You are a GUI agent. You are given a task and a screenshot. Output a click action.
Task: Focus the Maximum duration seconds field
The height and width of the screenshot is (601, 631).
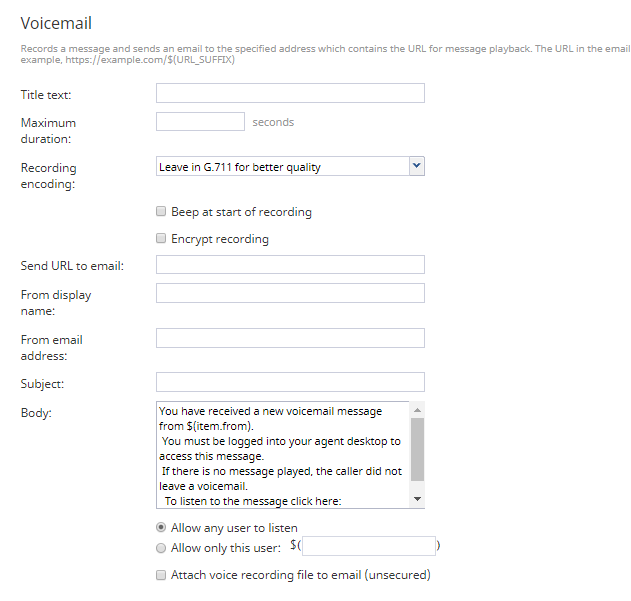coord(200,122)
